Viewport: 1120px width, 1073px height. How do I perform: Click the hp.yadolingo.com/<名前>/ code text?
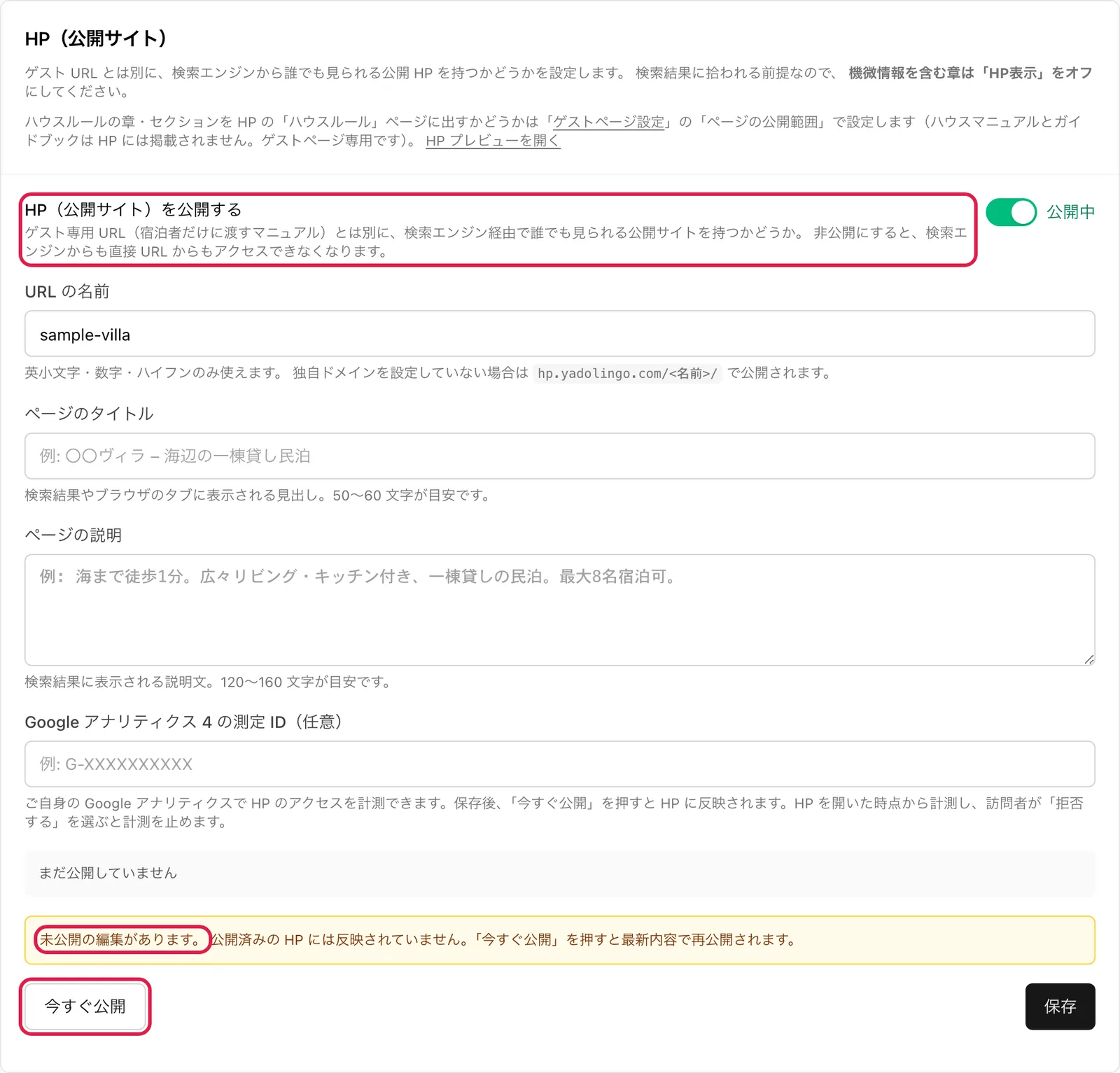click(627, 373)
